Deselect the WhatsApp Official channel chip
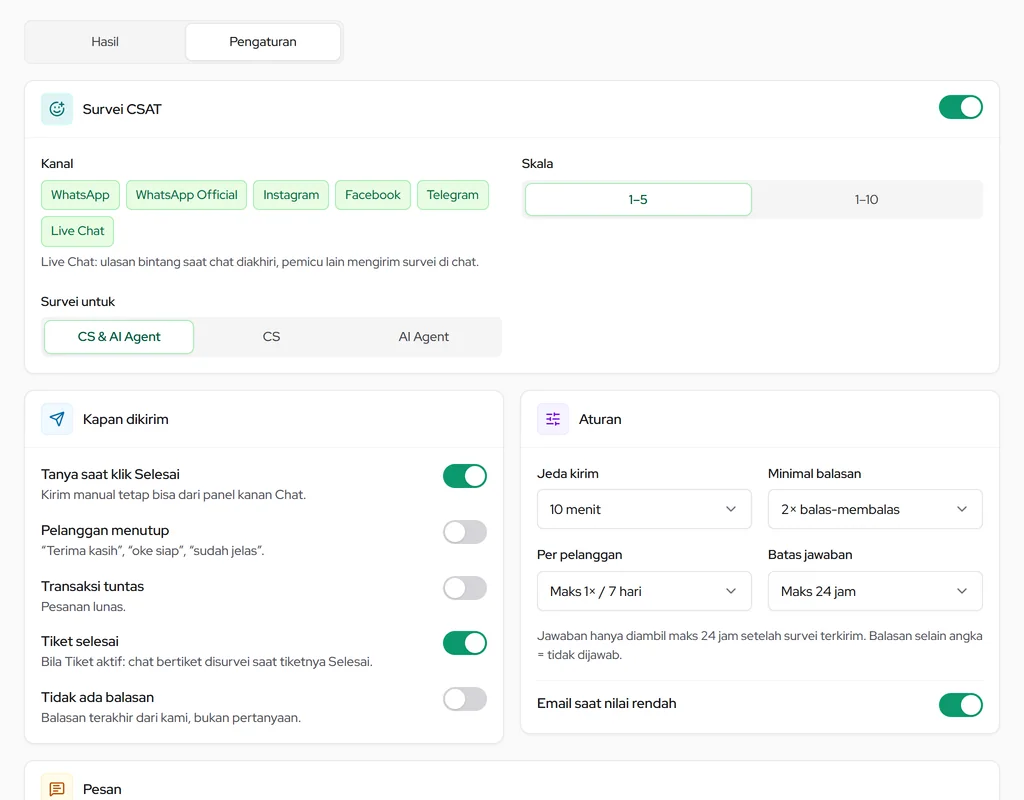 (186, 195)
